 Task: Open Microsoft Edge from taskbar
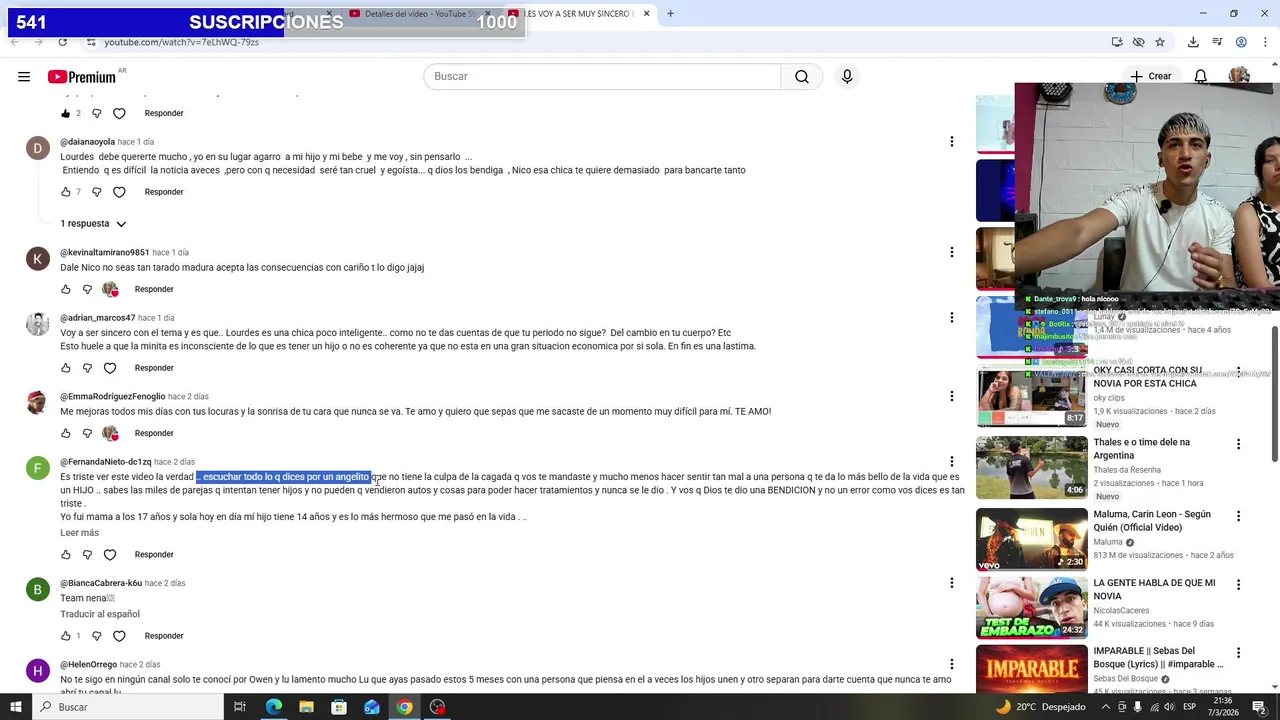point(274,707)
